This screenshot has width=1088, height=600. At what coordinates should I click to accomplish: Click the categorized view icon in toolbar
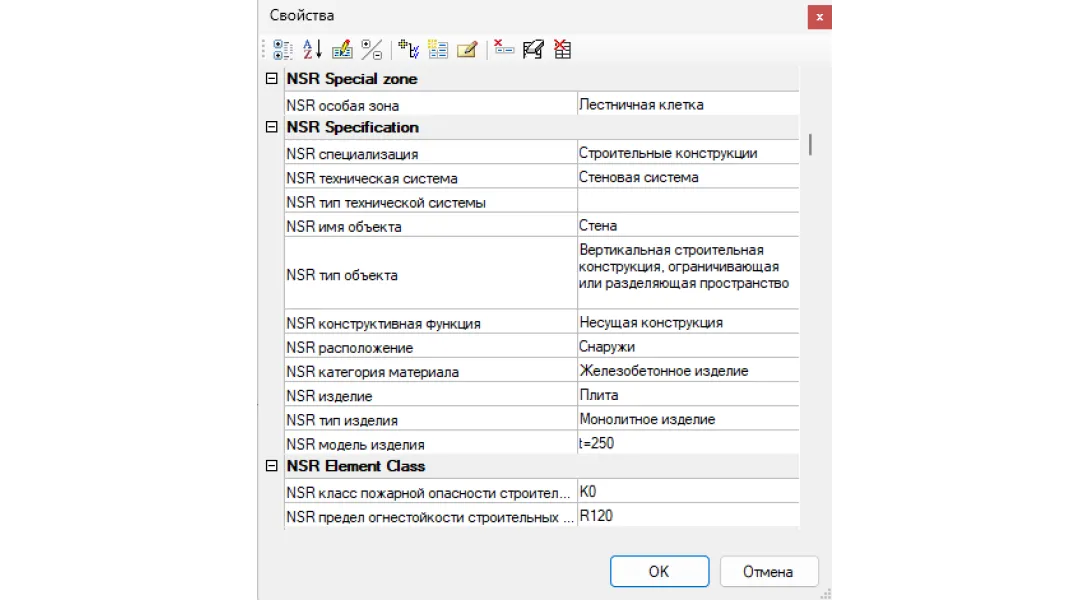click(x=282, y=48)
